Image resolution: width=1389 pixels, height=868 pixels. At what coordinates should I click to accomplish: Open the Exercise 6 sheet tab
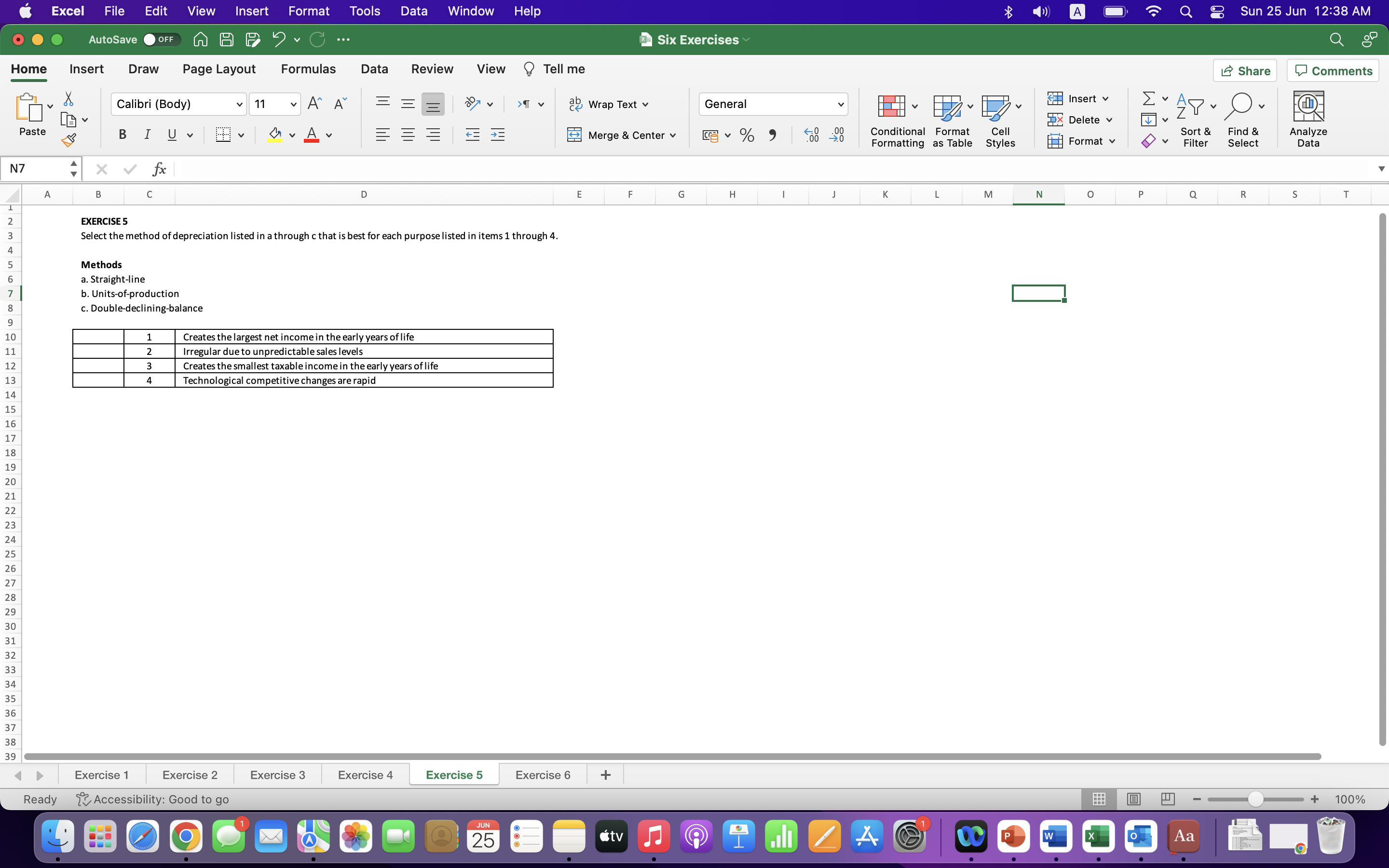pyautogui.click(x=542, y=774)
